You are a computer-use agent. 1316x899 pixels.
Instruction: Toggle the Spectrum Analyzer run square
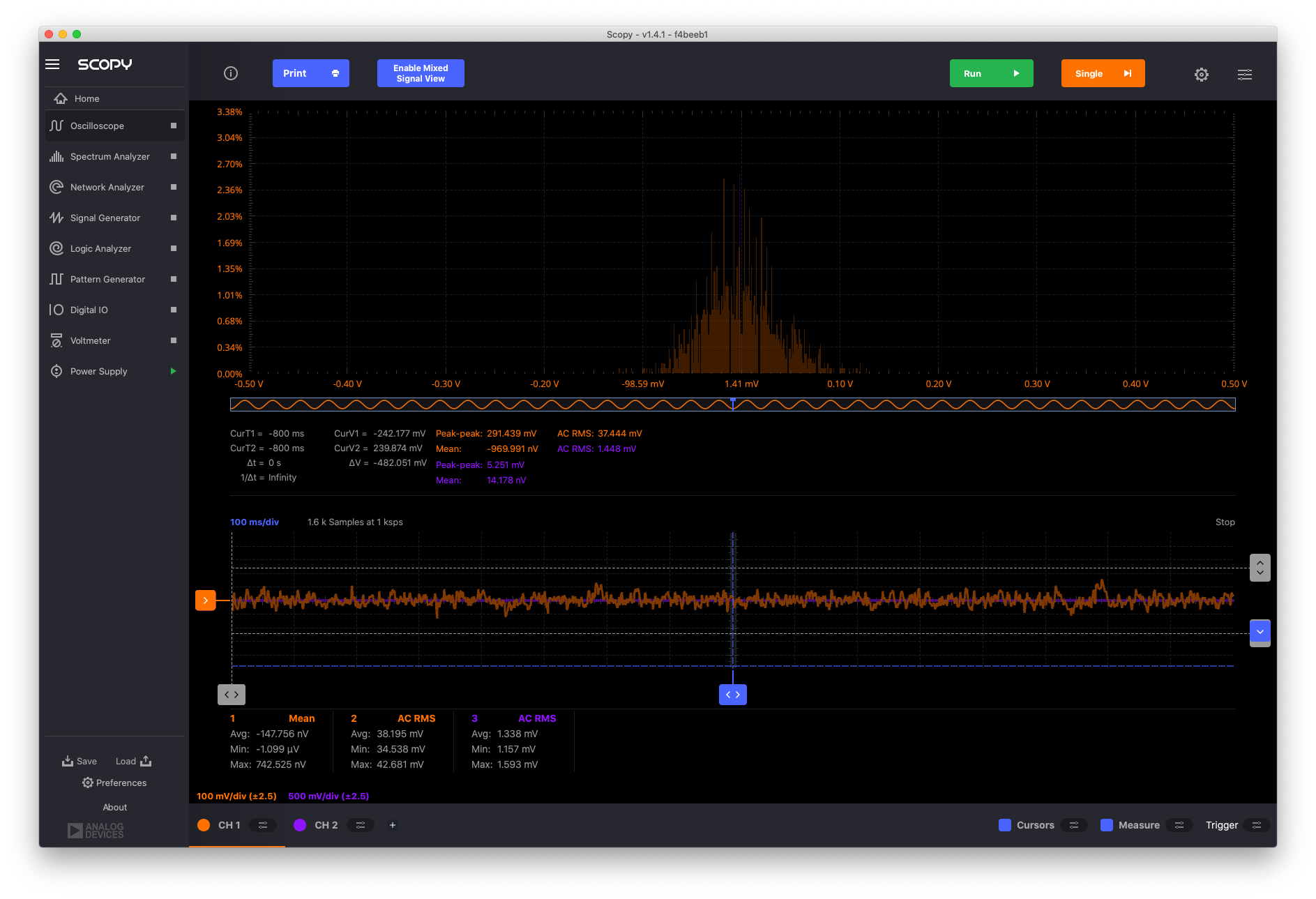click(174, 156)
